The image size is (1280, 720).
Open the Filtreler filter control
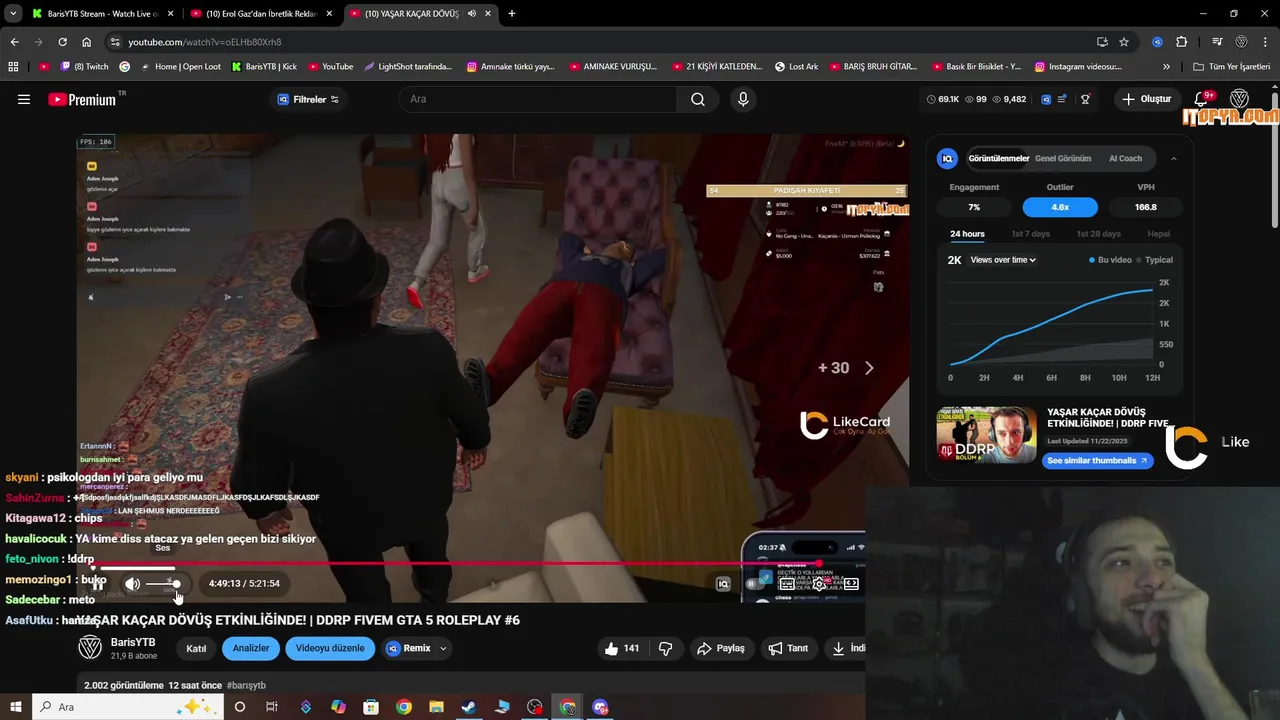tap(308, 99)
